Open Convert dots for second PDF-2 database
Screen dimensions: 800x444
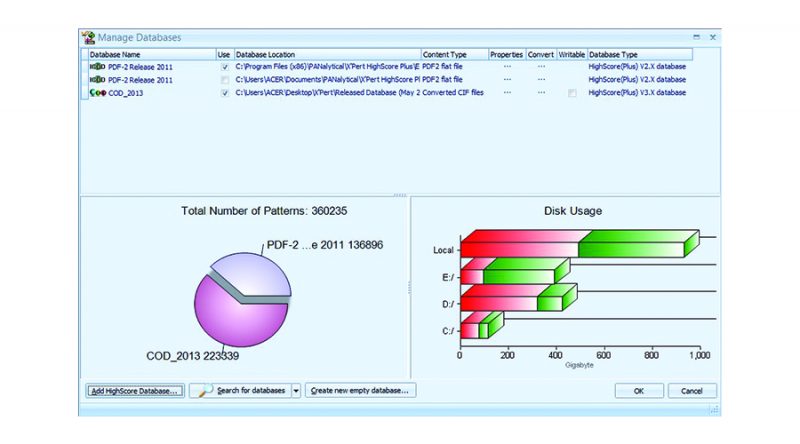tap(542, 80)
